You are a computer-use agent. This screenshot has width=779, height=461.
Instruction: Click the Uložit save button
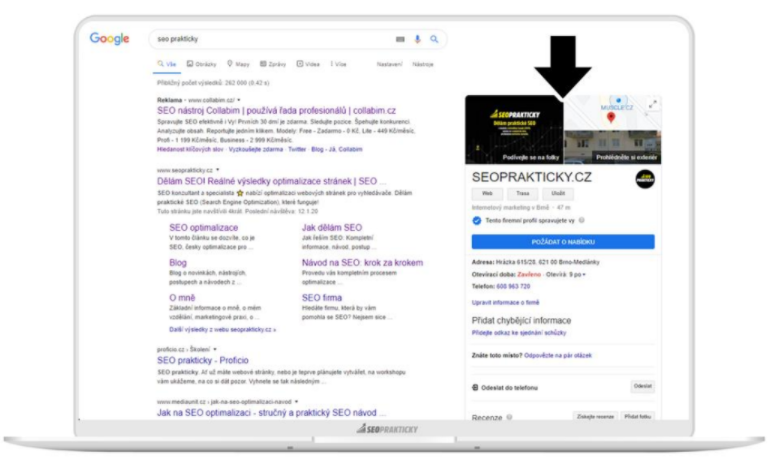[558, 193]
